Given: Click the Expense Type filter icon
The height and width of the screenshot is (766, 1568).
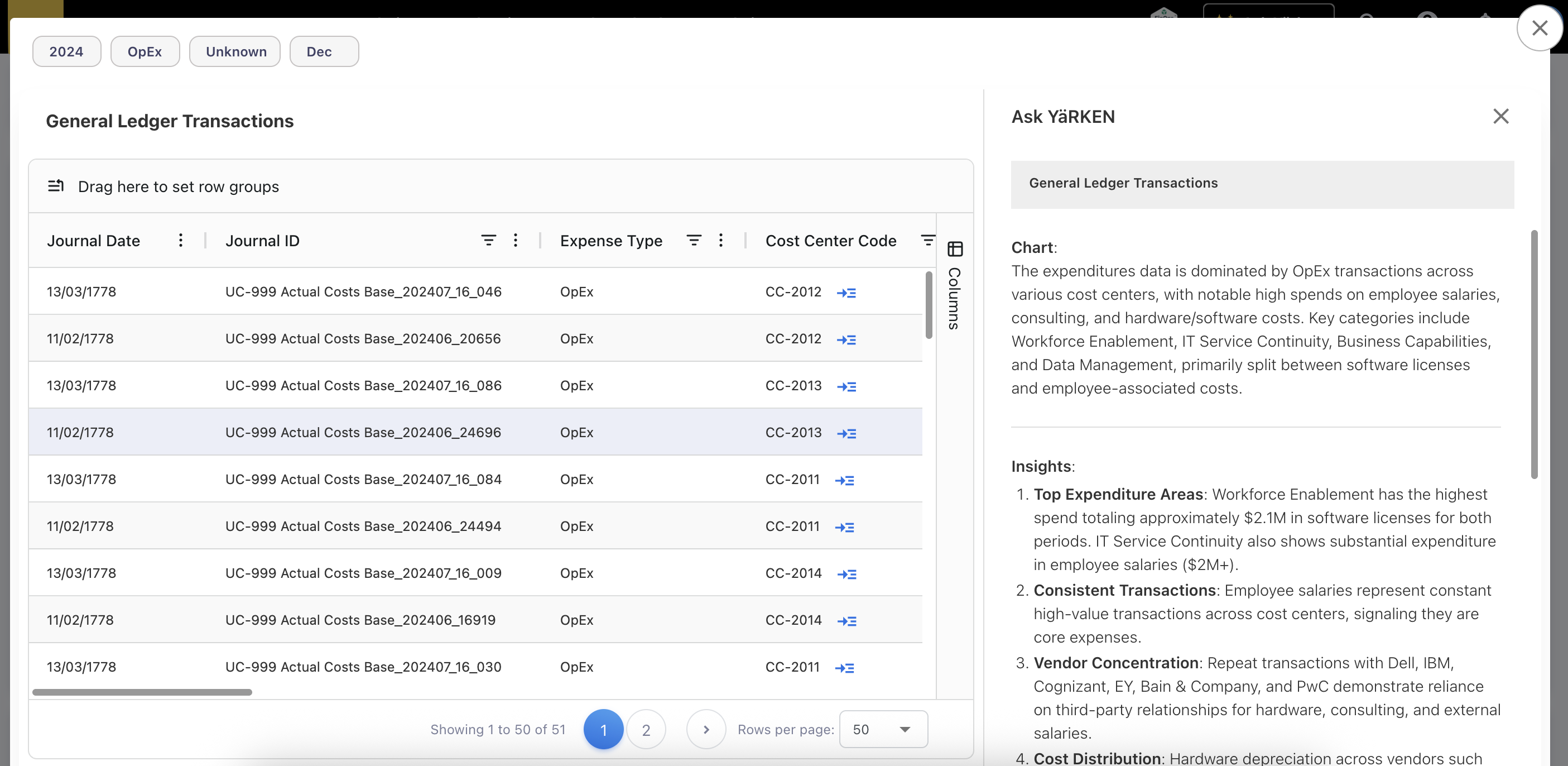Looking at the screenshot, I should (693, 241).
